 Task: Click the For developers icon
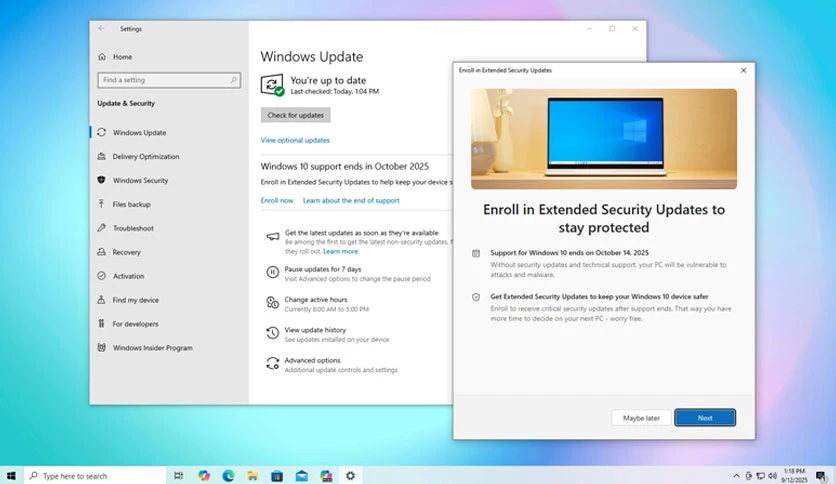point(101,324)
